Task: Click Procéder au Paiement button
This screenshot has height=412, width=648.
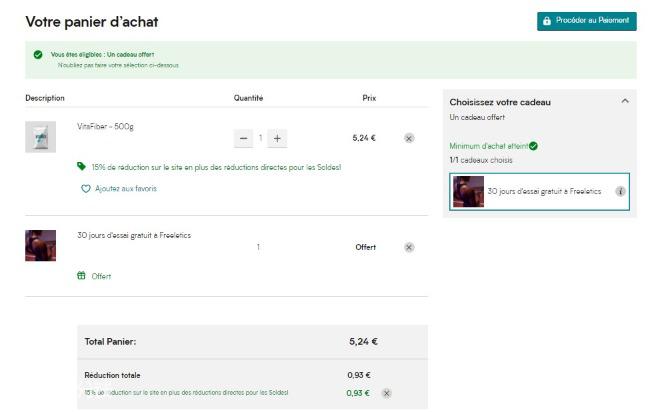Action: point(587,21)
